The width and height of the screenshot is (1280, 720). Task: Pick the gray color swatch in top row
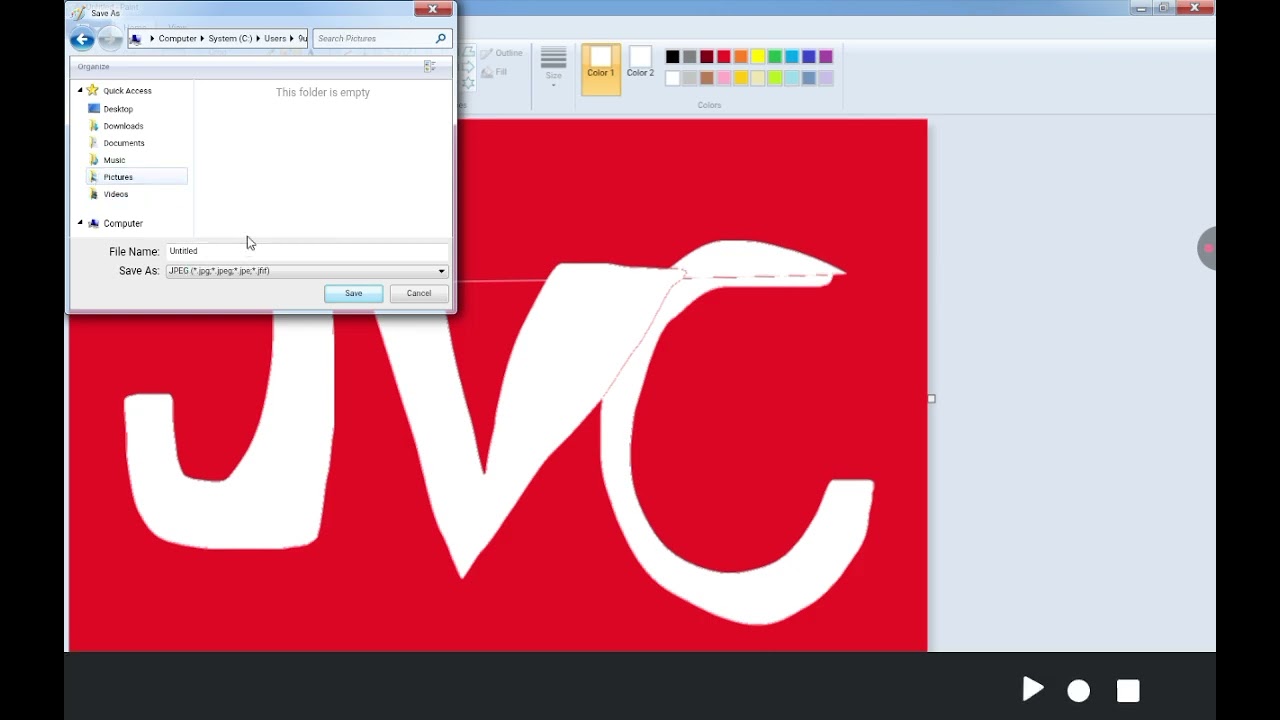[690, 57]
